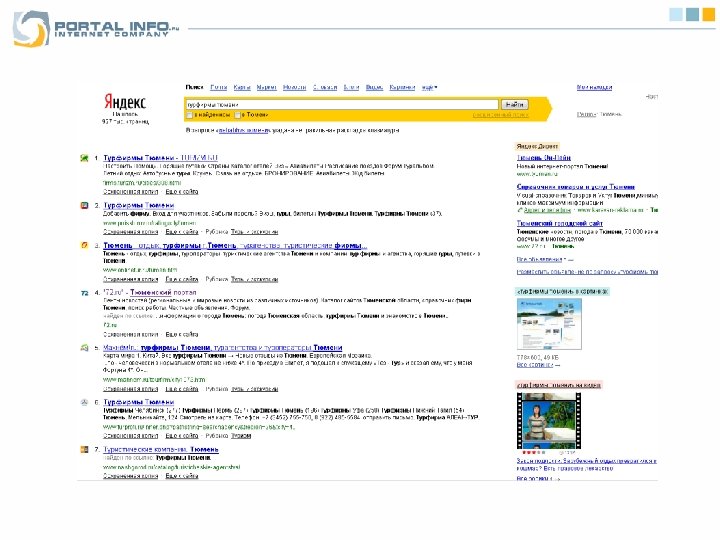Open the 'Справочник товаров и услуг Тюмени' ad
The image size is (720, 540).
(x=576, y=187)
